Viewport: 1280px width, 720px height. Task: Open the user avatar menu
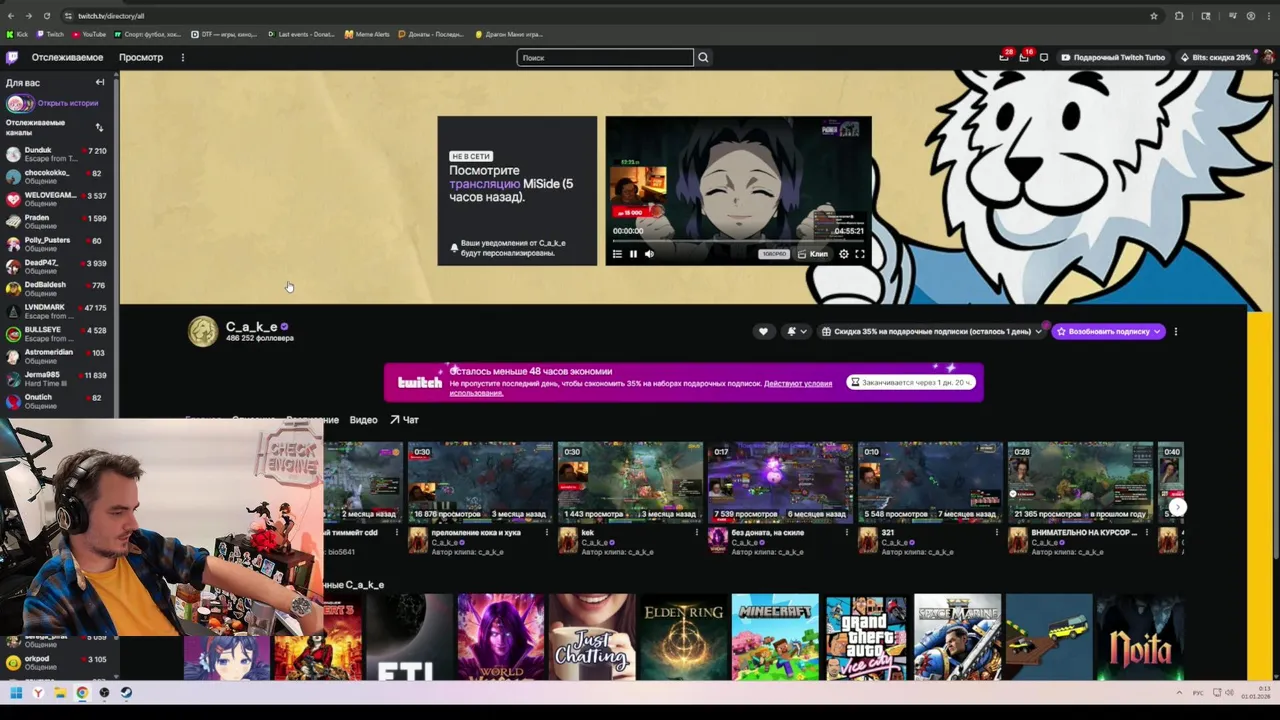[1268, 57]
